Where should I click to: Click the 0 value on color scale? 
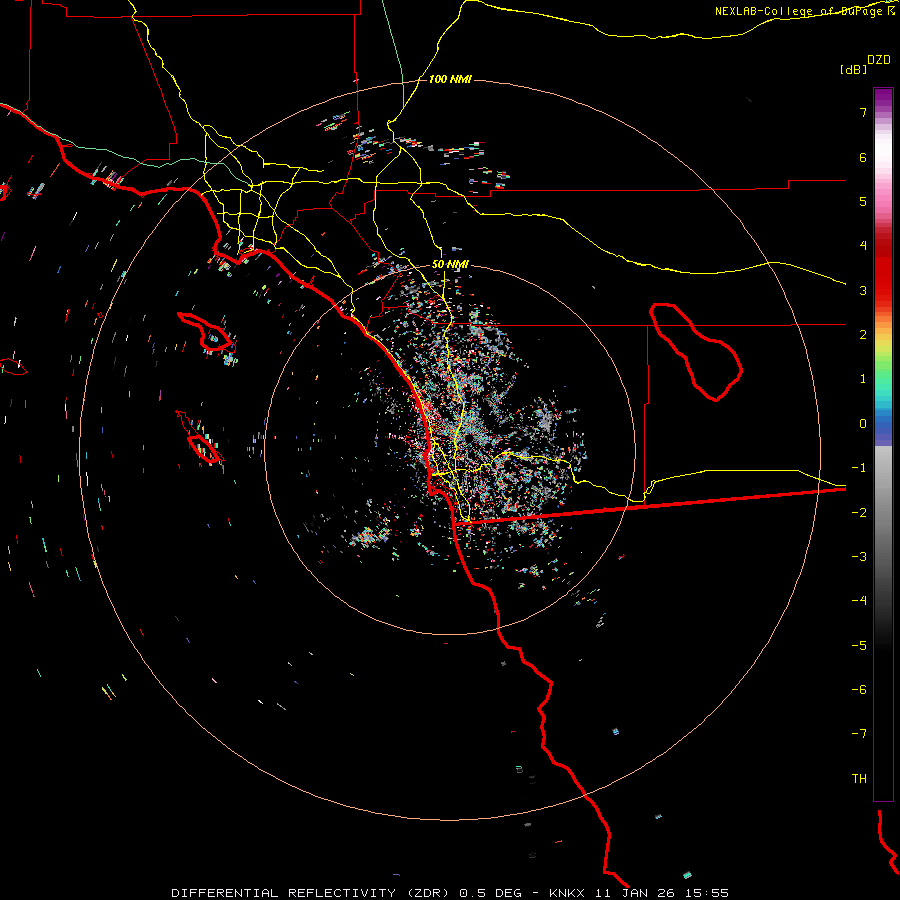click(863, 424)
